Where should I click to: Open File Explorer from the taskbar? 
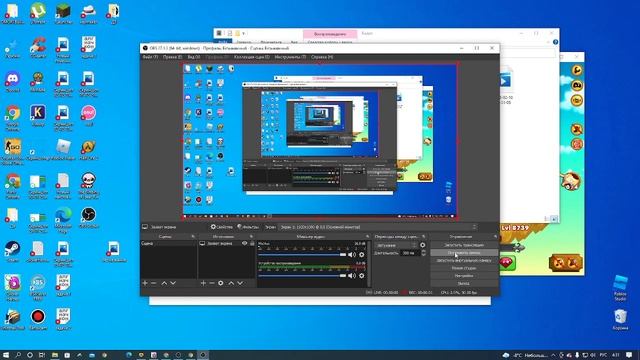coord(54,355)
